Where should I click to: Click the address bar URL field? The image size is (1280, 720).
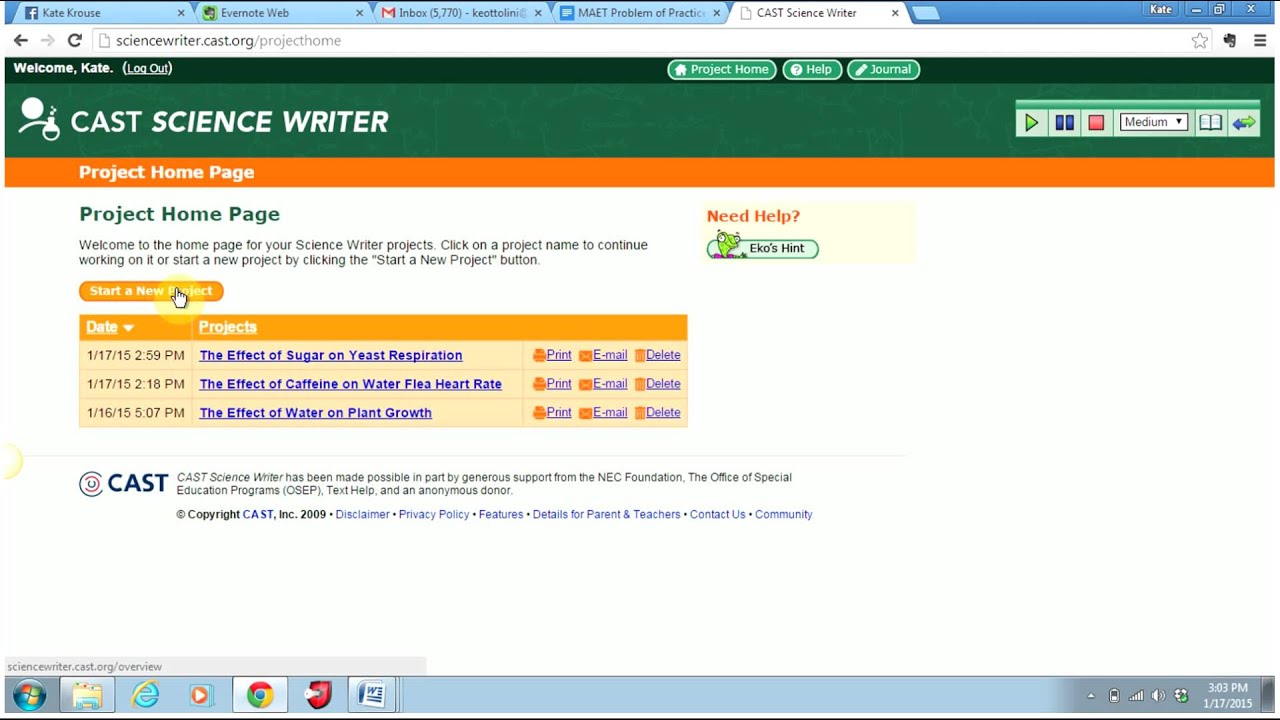point(640,40)
